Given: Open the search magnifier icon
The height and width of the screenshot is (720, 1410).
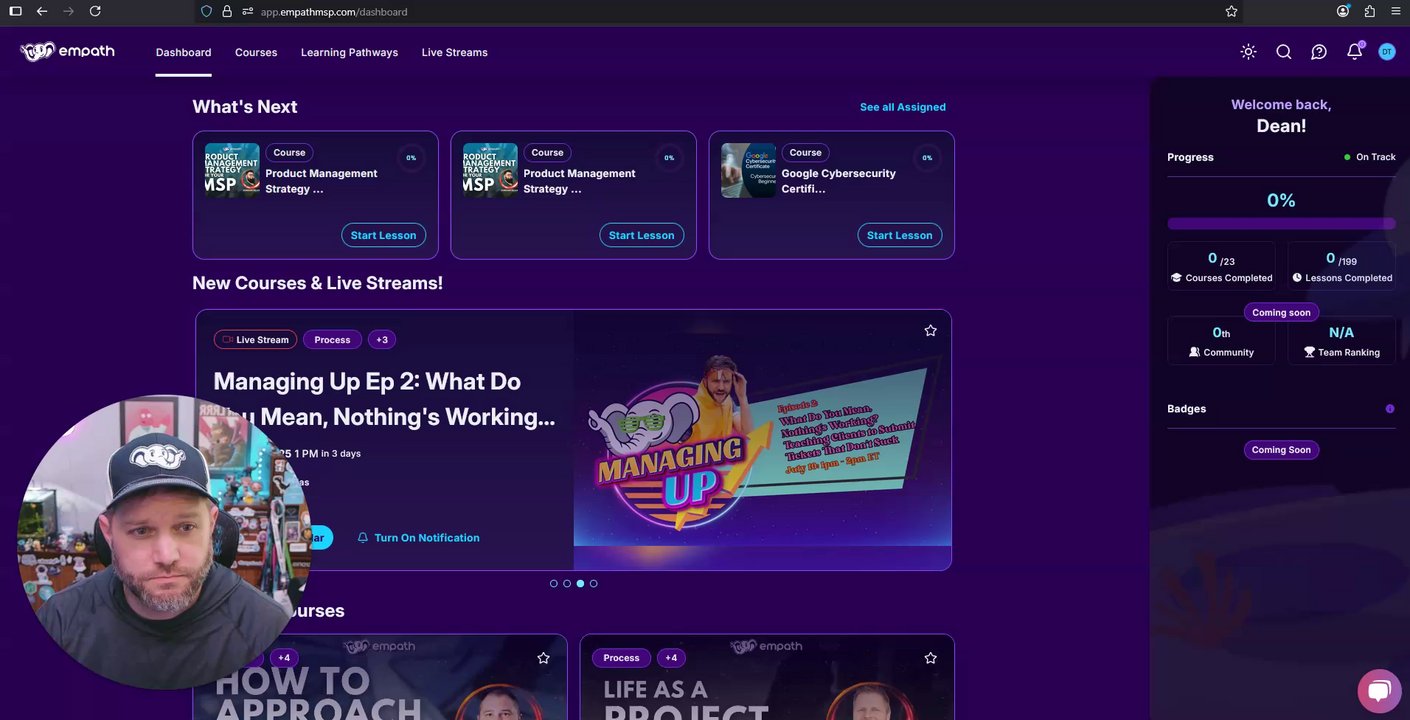Looking at the screenshot, I should [x=1284, y=52].
